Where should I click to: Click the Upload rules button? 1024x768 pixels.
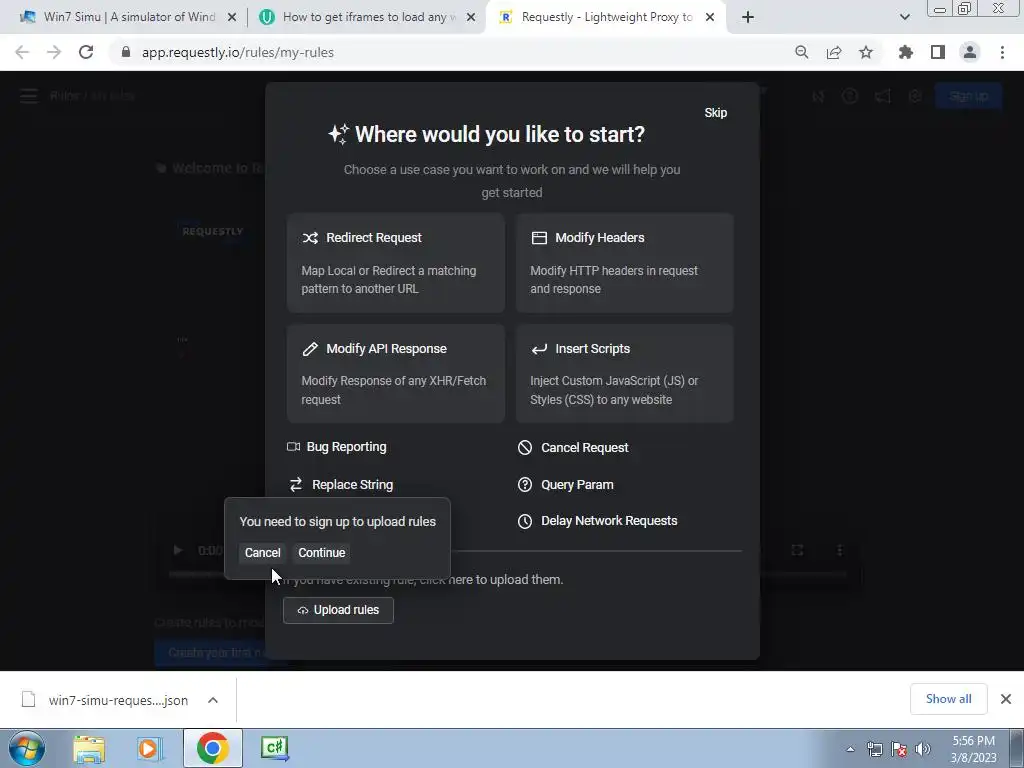click(338, 610)
